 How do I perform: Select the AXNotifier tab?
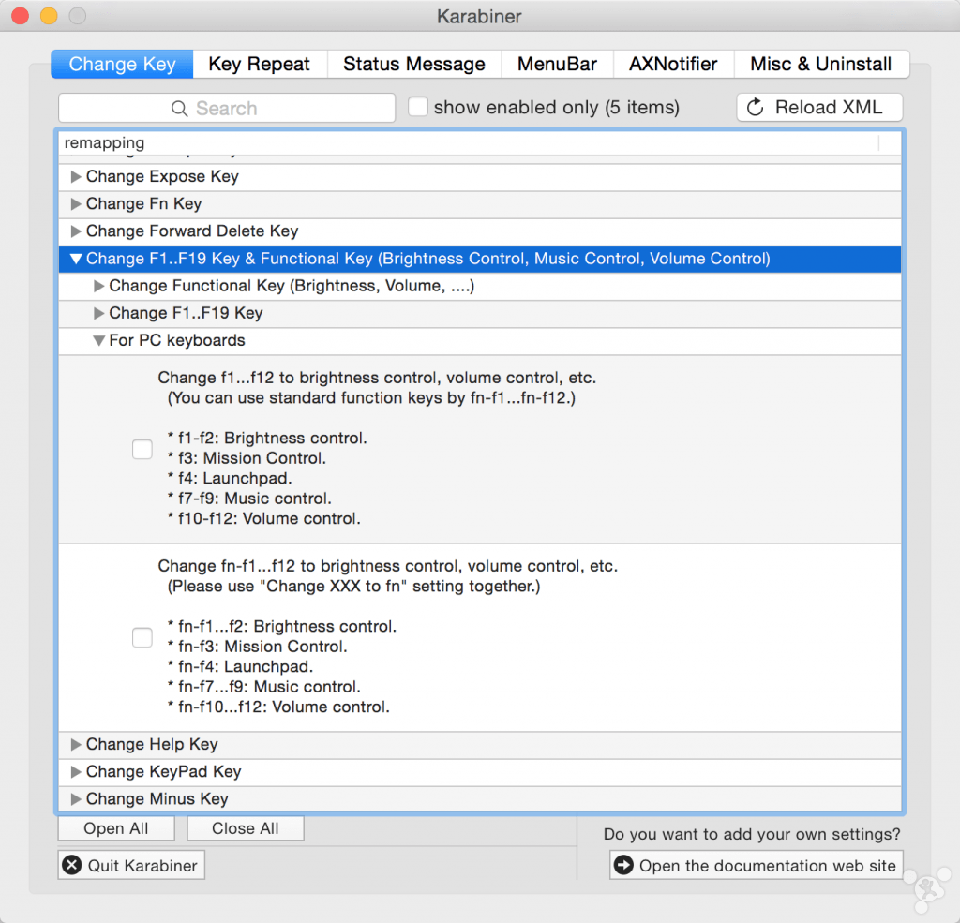[x=673, y=64]
